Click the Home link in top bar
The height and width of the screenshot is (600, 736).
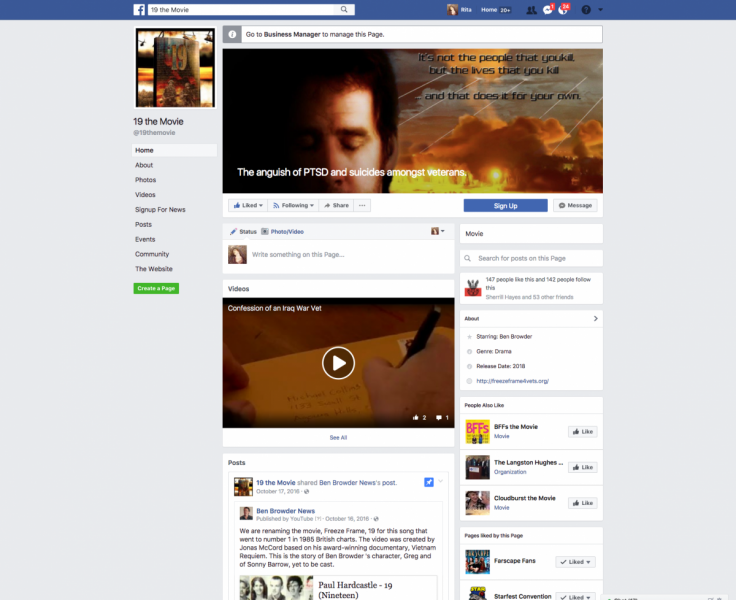pos(489,10)
